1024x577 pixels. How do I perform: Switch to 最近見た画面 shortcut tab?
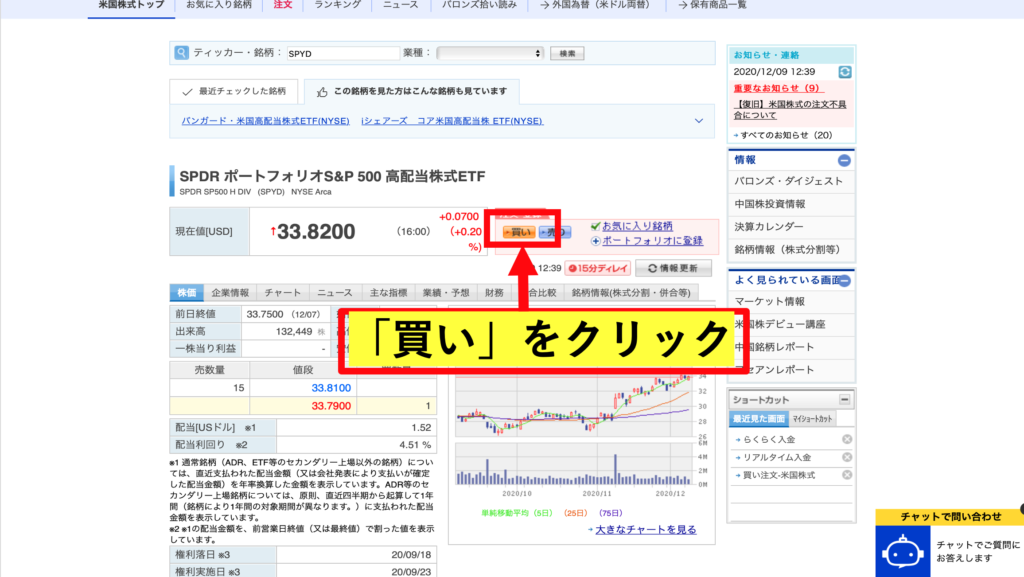(759, 419)
